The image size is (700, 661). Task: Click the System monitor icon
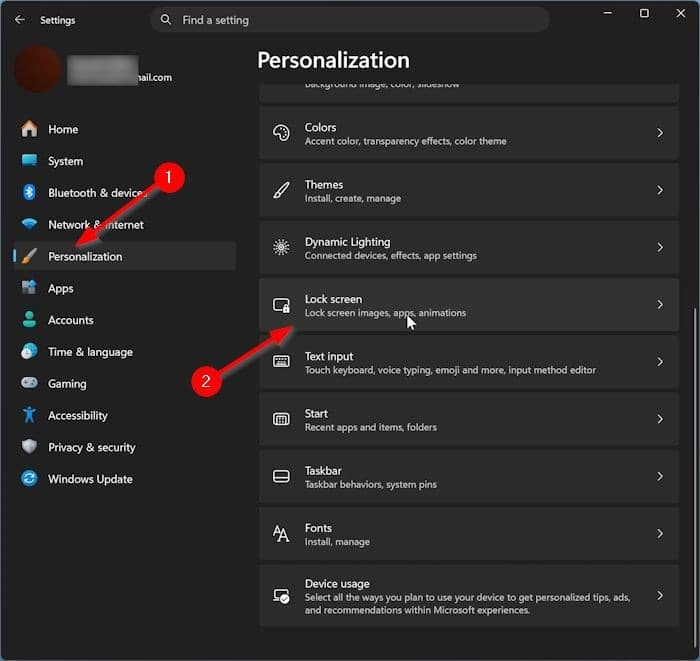point(29,161)
